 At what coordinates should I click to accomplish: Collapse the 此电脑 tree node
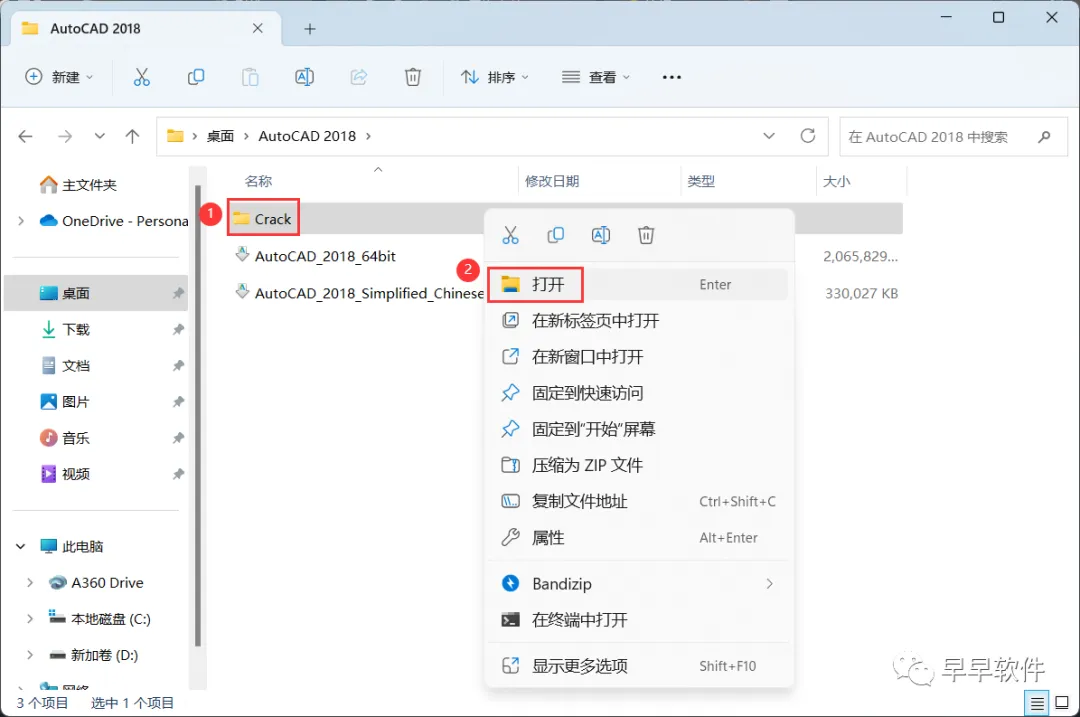21,546
